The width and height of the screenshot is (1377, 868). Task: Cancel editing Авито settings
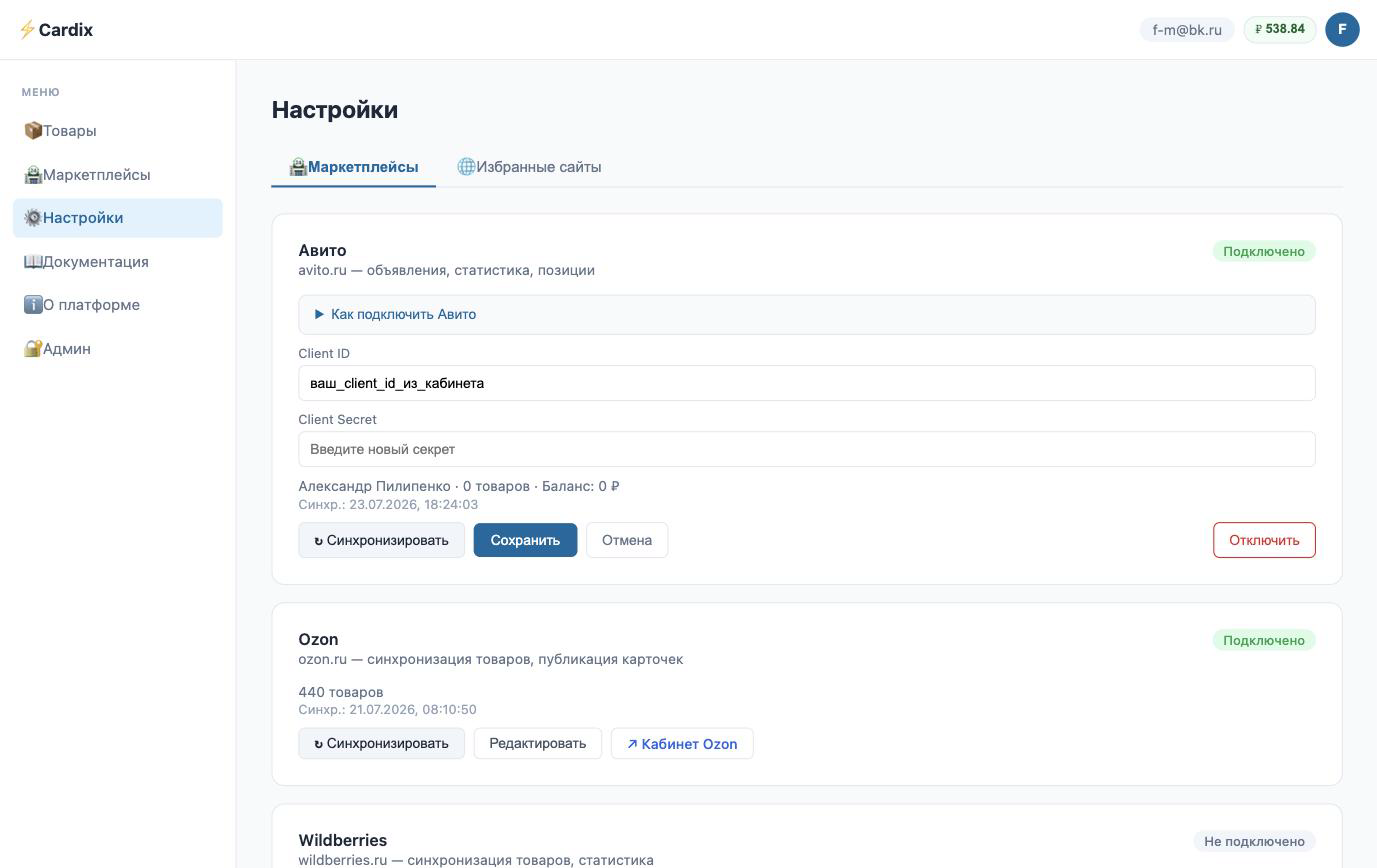point(627,540)
